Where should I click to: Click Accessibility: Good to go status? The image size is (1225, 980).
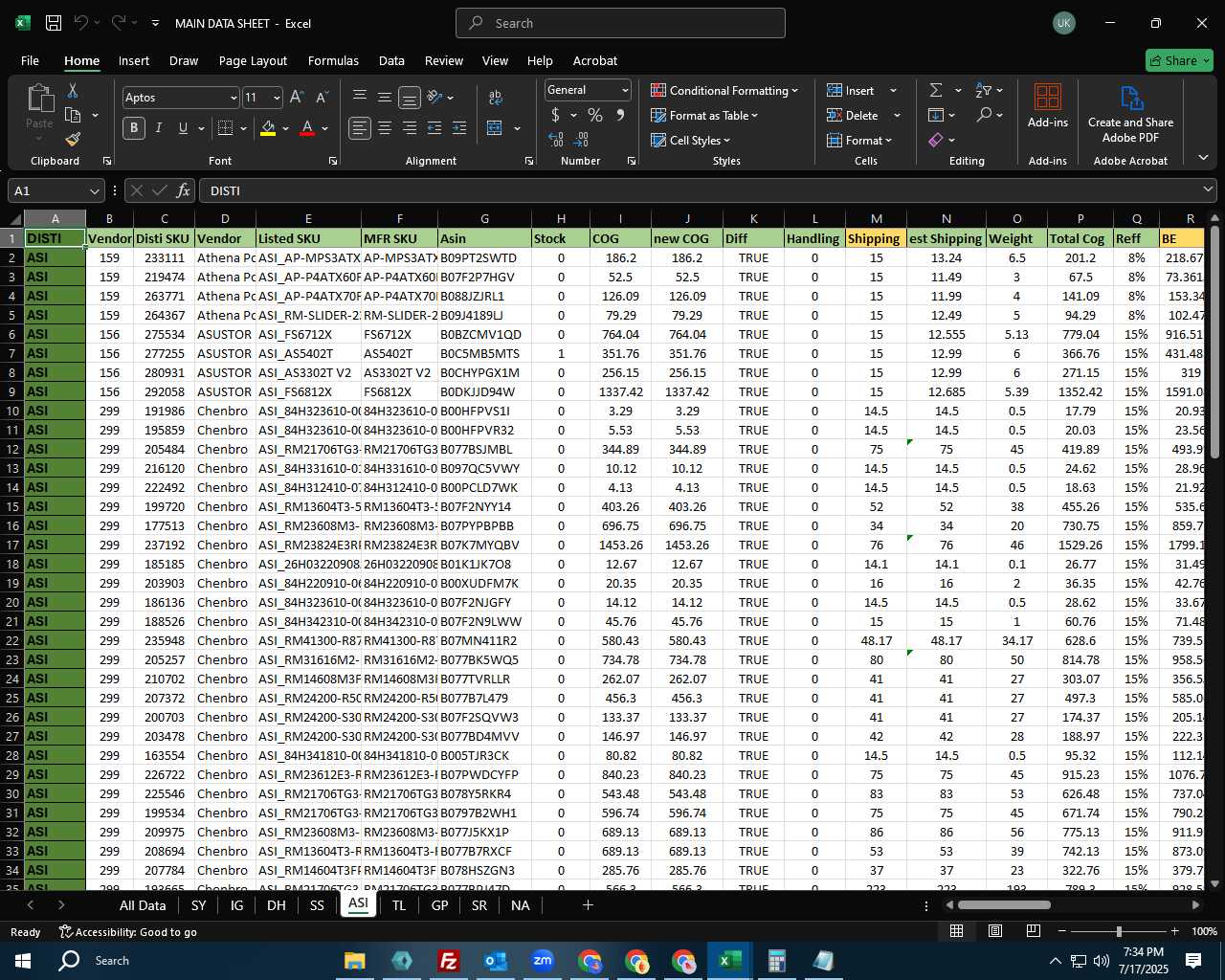[x=128, y=931]
